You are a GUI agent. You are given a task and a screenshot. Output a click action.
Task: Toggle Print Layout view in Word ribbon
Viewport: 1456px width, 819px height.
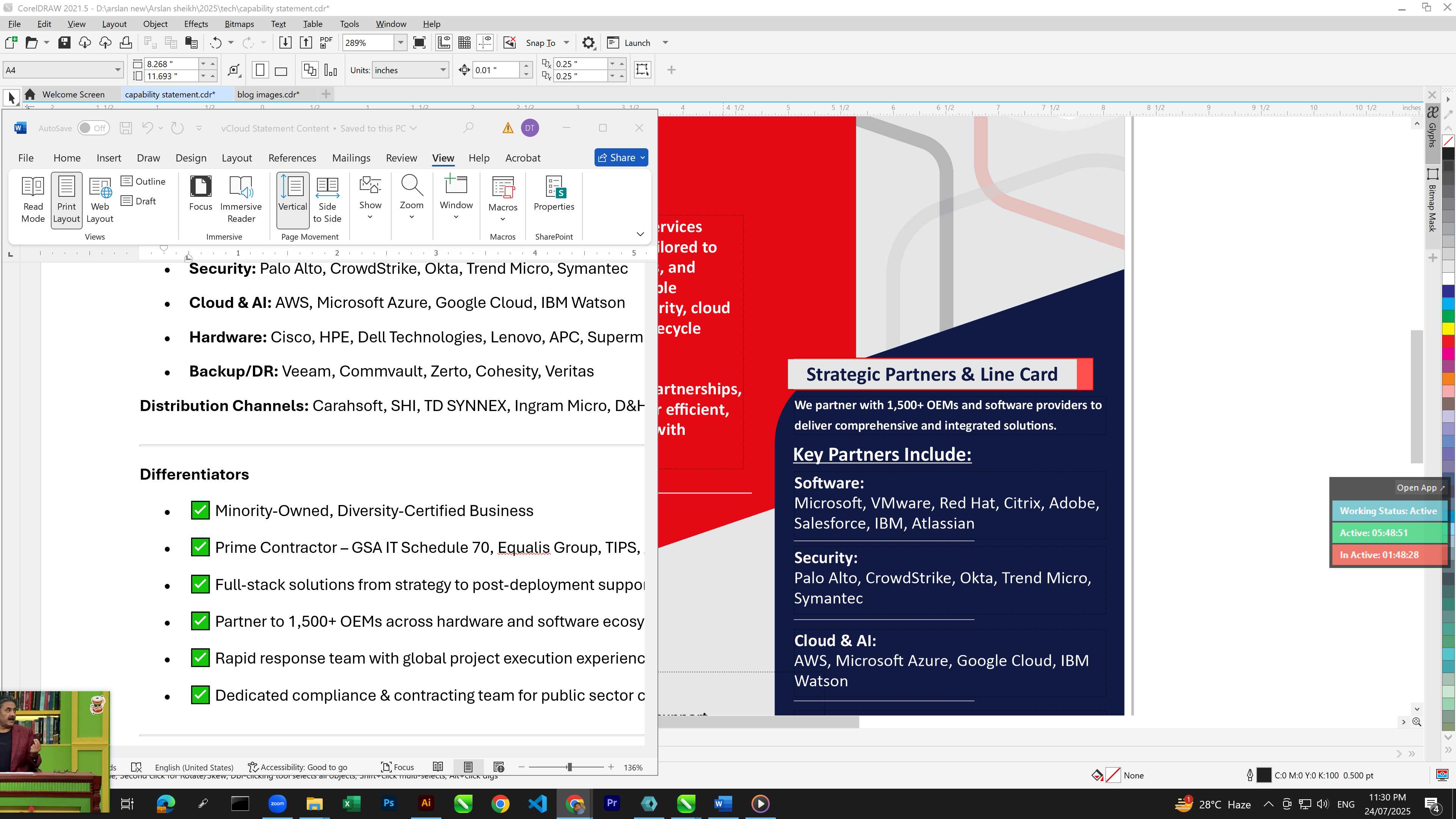click(x=66, y=199)
